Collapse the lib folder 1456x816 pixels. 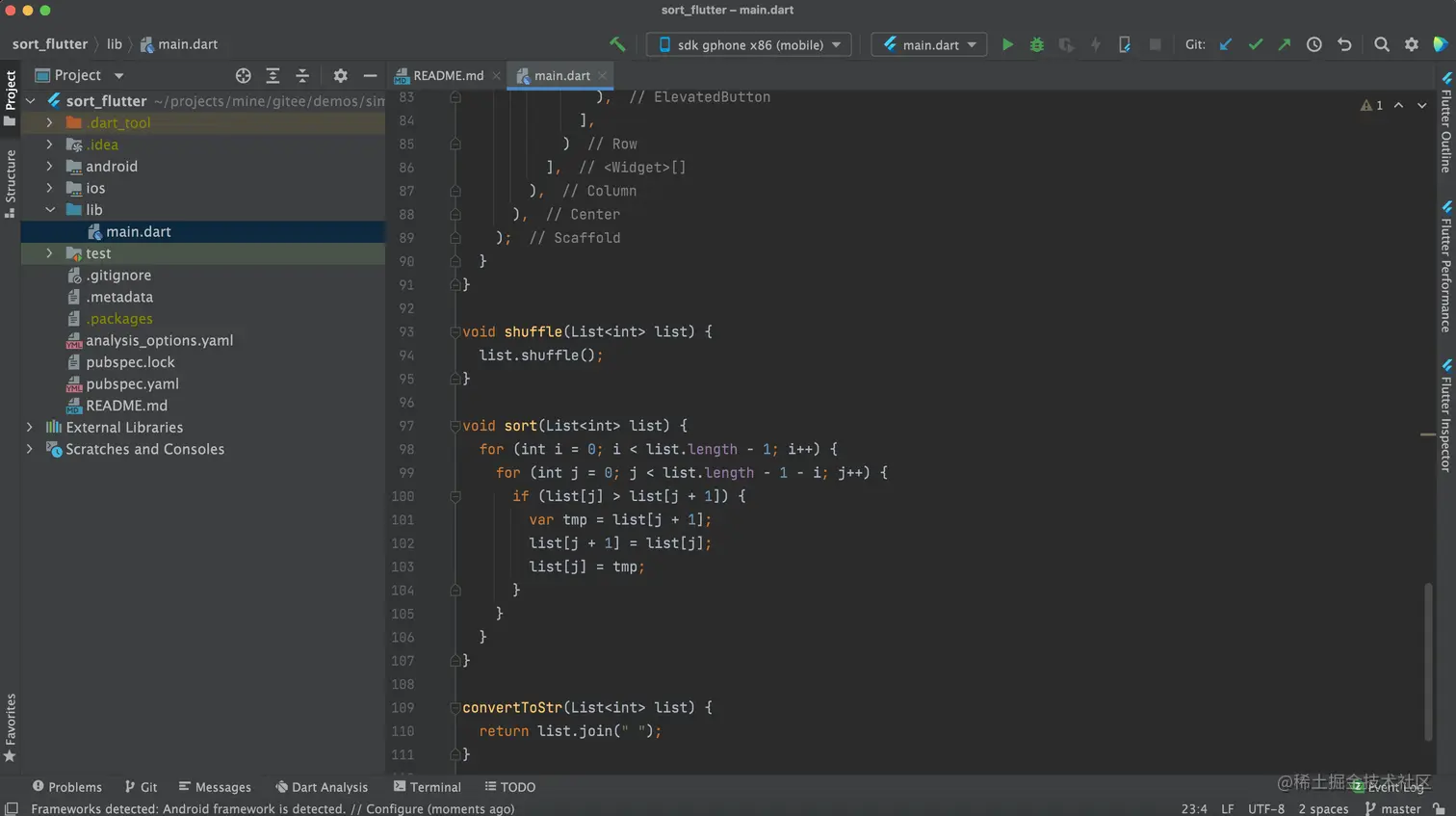click(50, 209)
